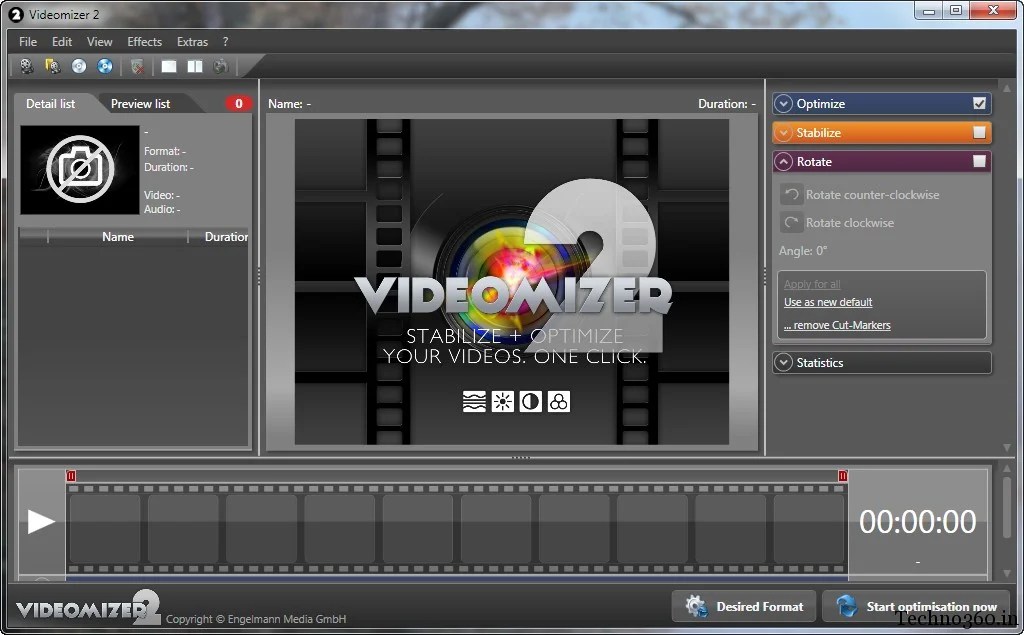
Task: Enable the Stabilize checkbox
Action: click(979, 133)
